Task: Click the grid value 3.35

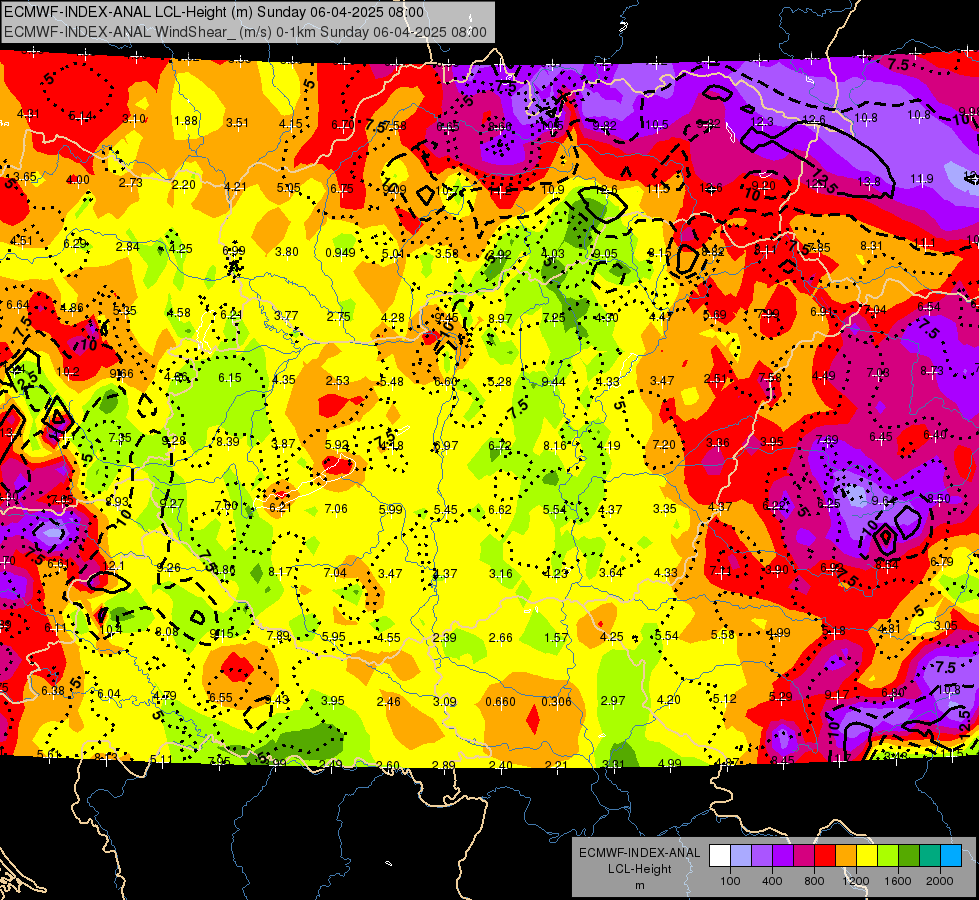Action: (665, 508)
